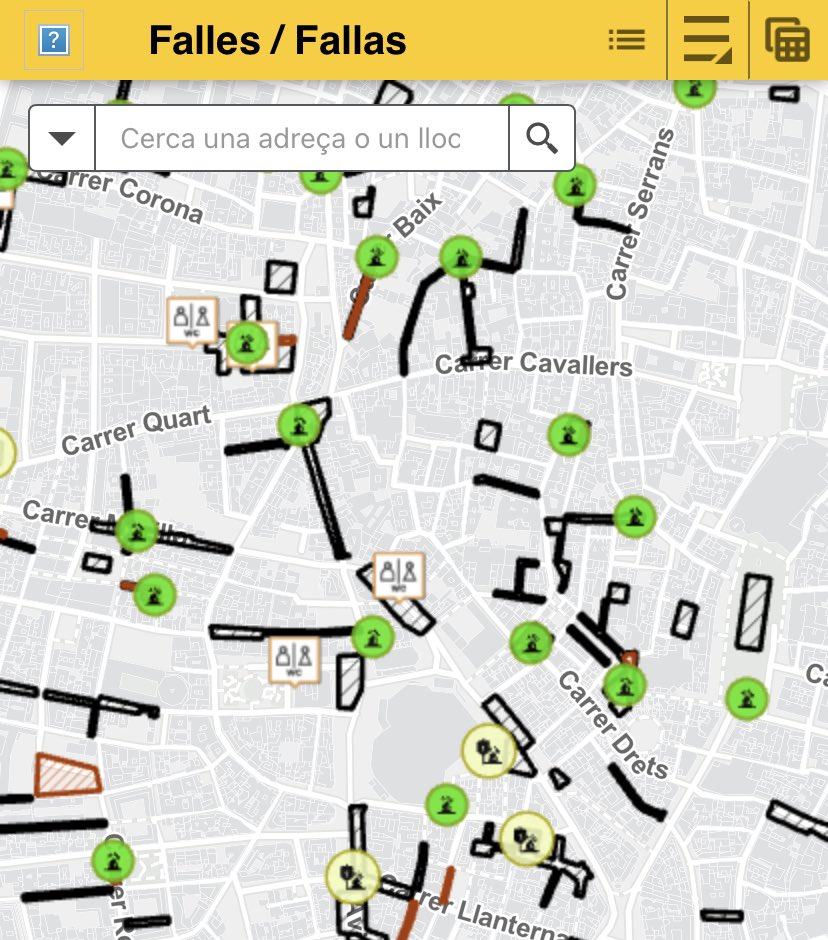Click the address search input field

[302, 138]
